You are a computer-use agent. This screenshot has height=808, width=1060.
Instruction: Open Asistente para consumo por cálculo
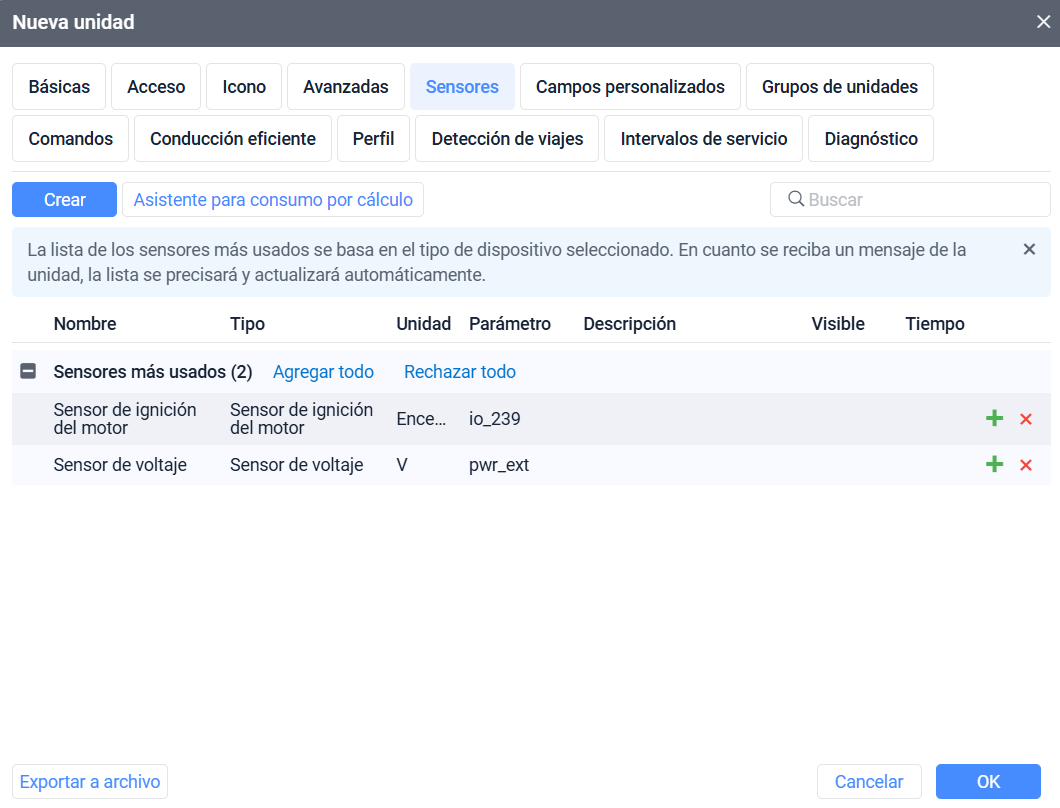272,199
